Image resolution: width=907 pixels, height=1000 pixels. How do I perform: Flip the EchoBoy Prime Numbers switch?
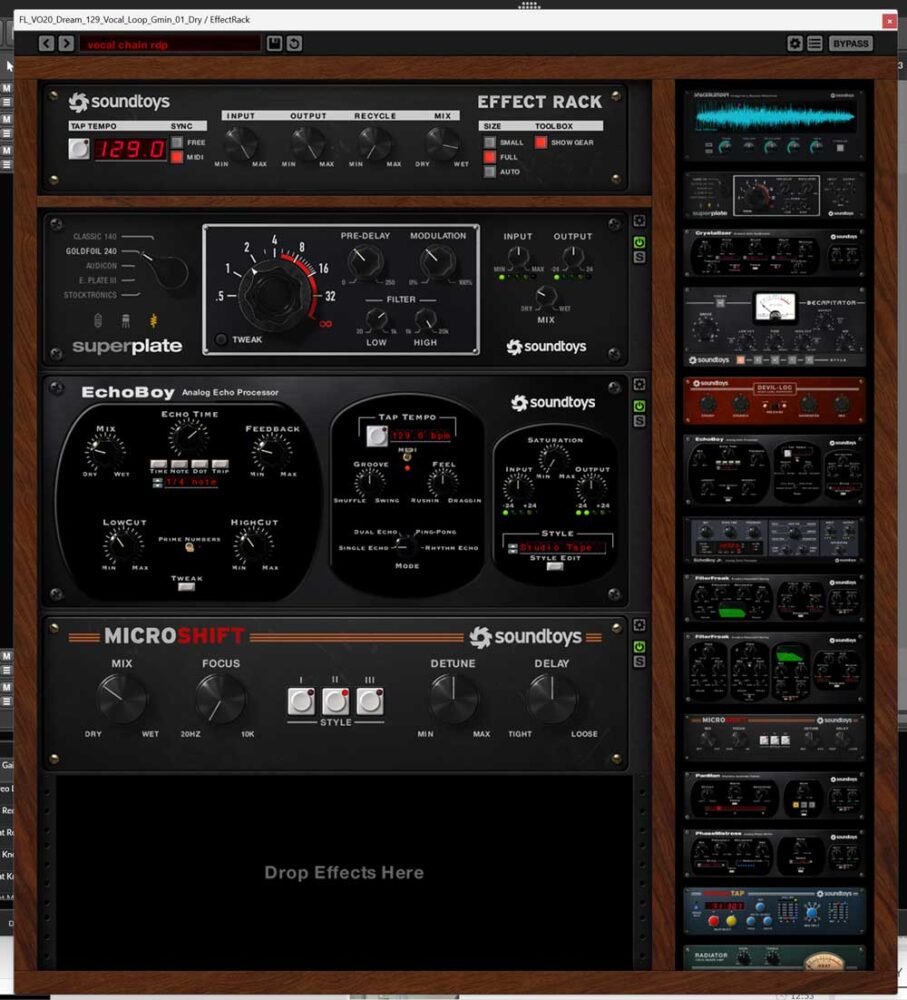(189, 547)
